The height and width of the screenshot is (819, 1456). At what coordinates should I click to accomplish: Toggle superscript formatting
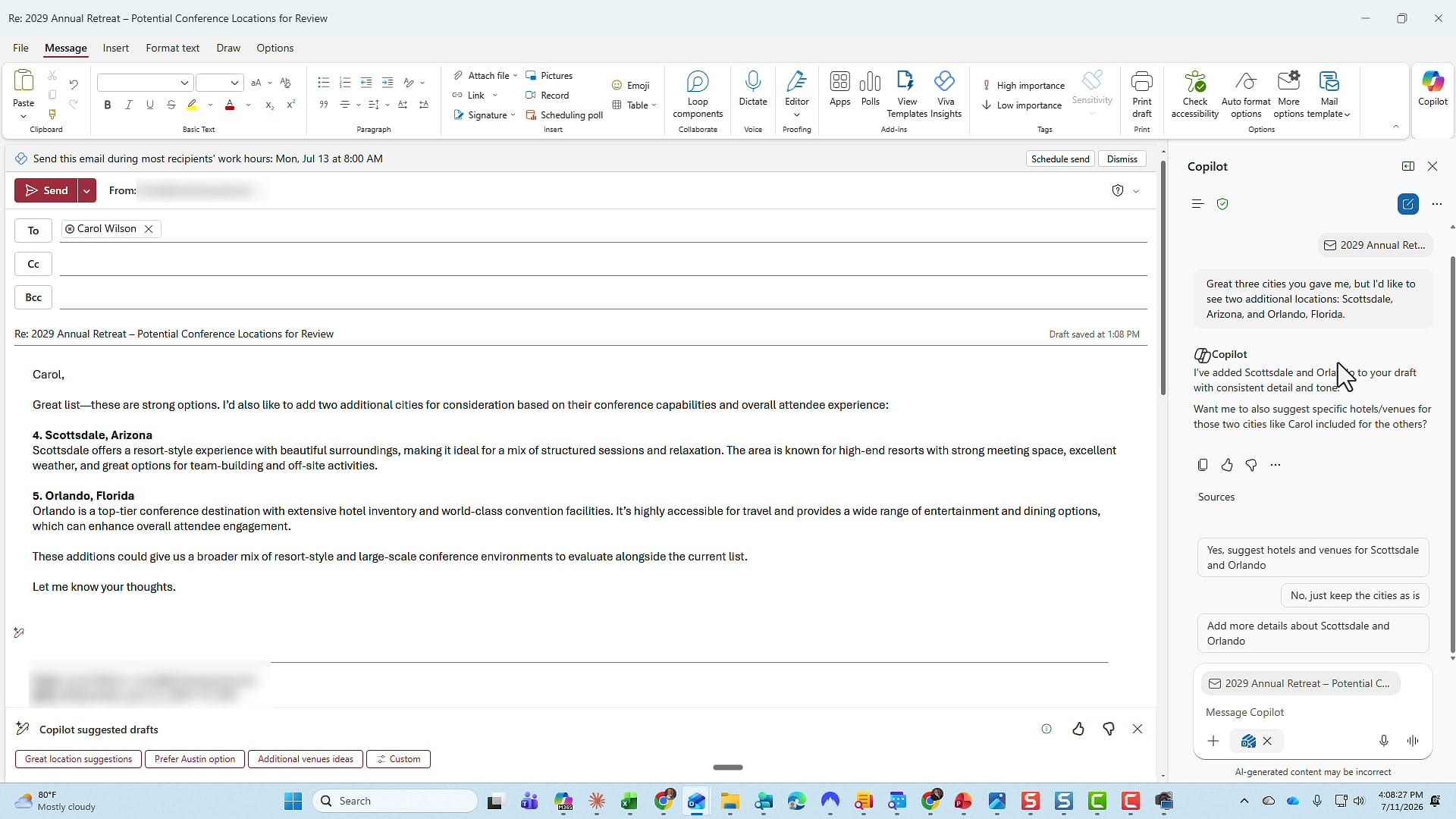click(x=290, y=105)
